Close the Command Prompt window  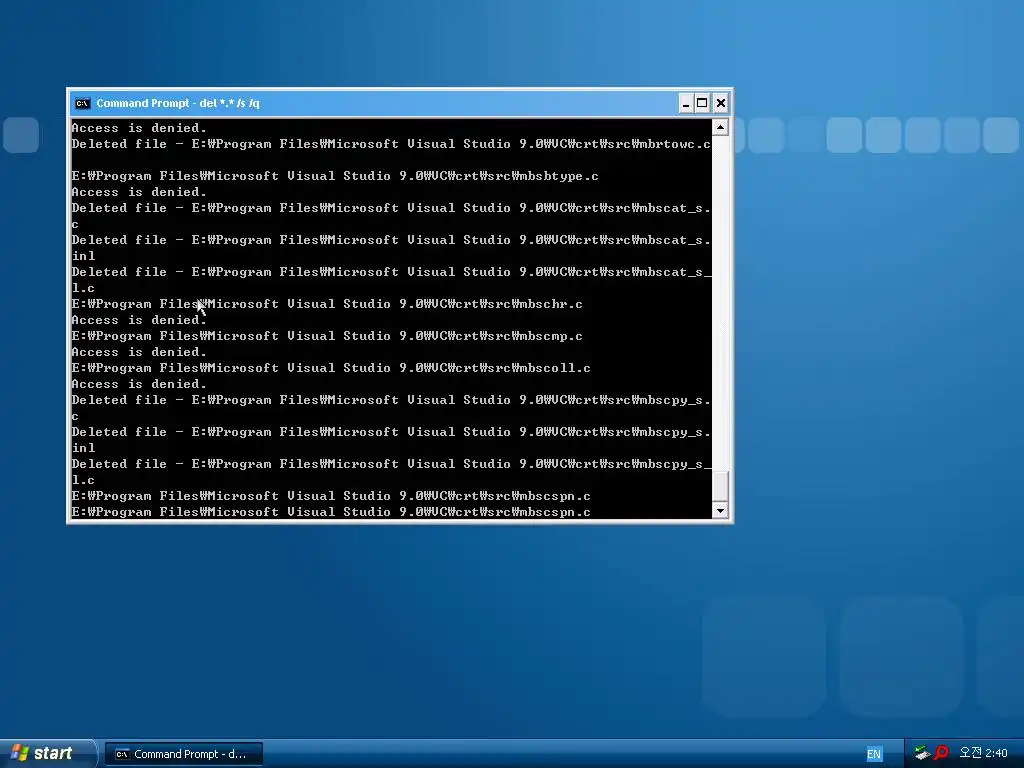pos(720,103)
